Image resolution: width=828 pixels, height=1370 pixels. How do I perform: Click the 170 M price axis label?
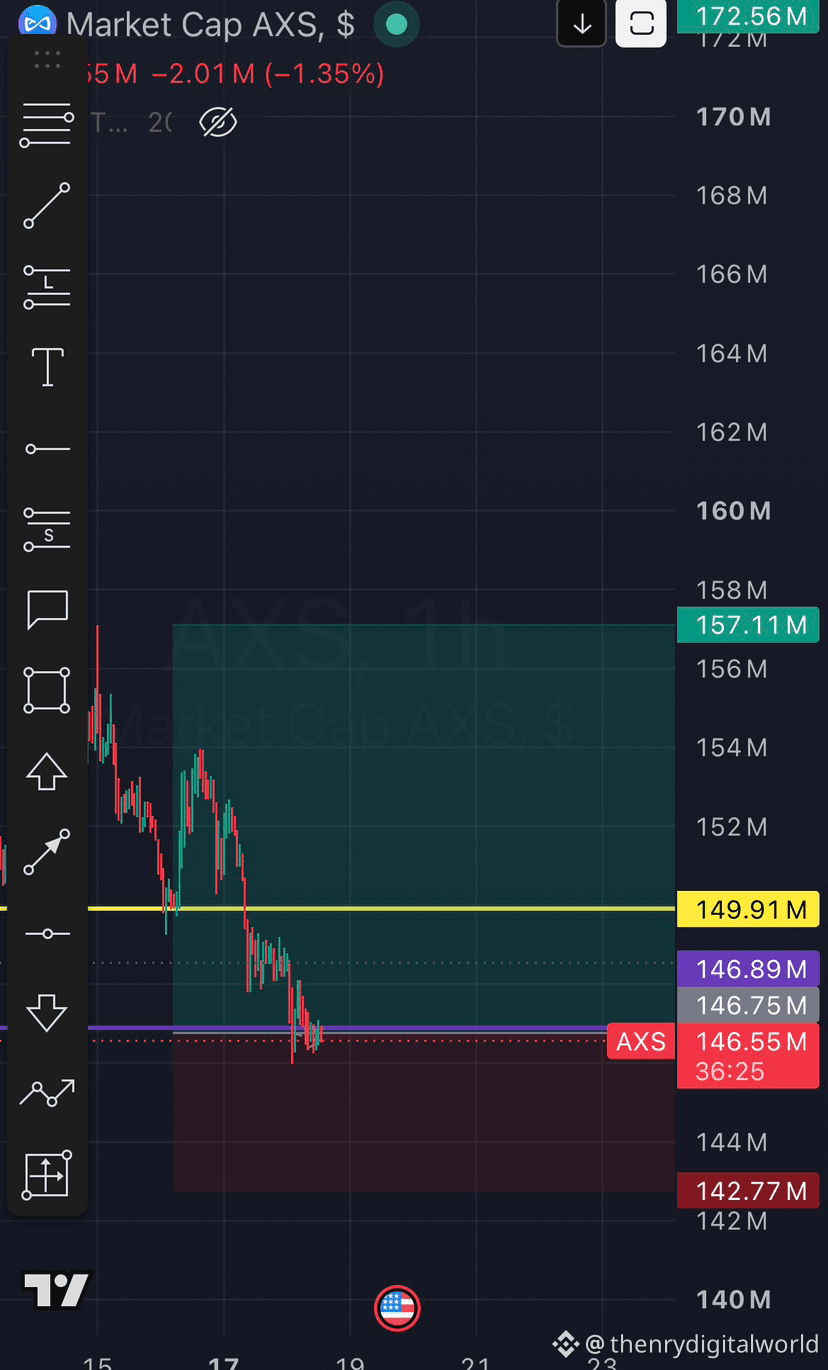pyautogui.click(x=734, y=117)
